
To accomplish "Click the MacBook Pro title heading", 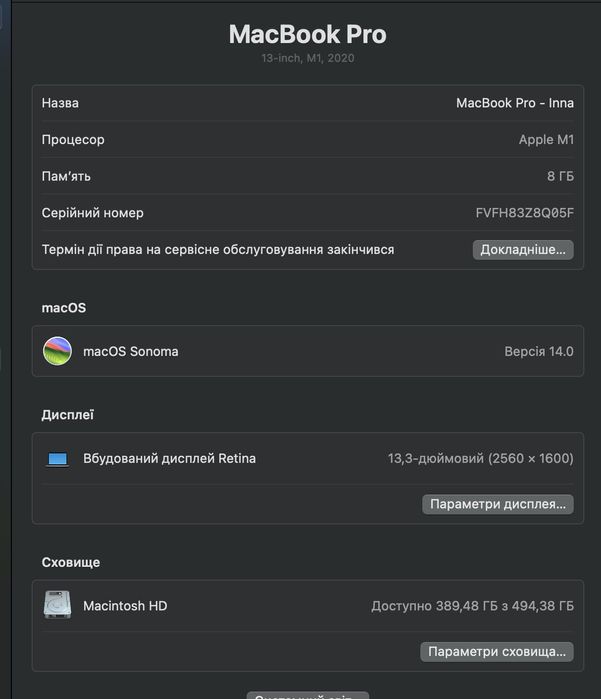I will [307, 34].
